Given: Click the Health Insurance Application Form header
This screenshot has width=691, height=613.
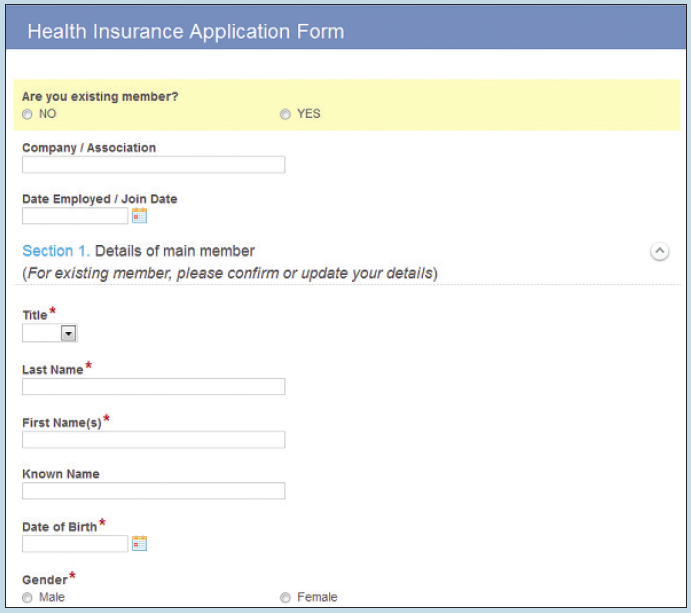Looking at the screenshot, I should pyautogui.click(x=186, y=32).
